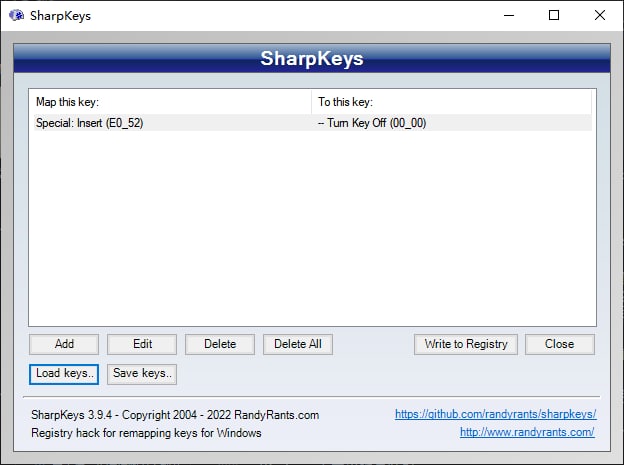Click the 'To this key:' column header
This screenshot has height=465, width=624.
pyautogui.click(x=450, y=102)
